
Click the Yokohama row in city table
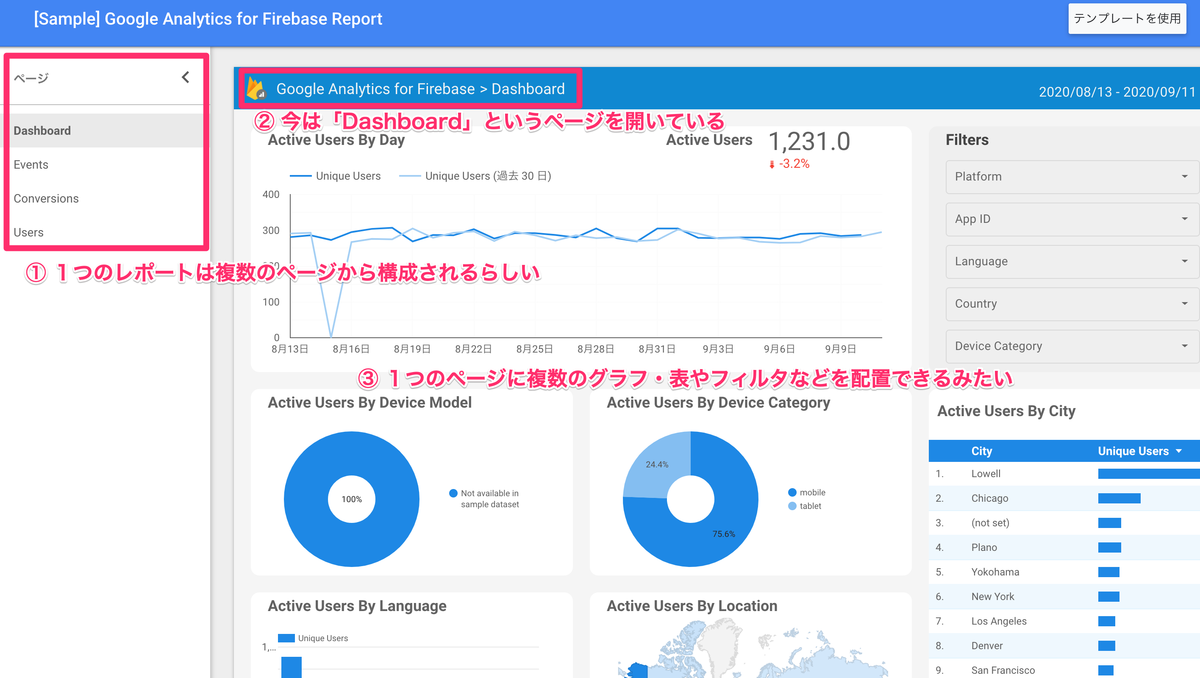1064,572
